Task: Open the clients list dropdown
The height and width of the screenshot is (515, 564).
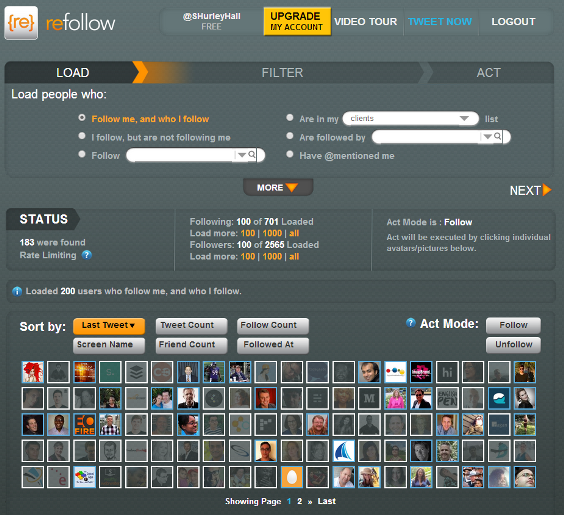Action: (x=410, y=119)
